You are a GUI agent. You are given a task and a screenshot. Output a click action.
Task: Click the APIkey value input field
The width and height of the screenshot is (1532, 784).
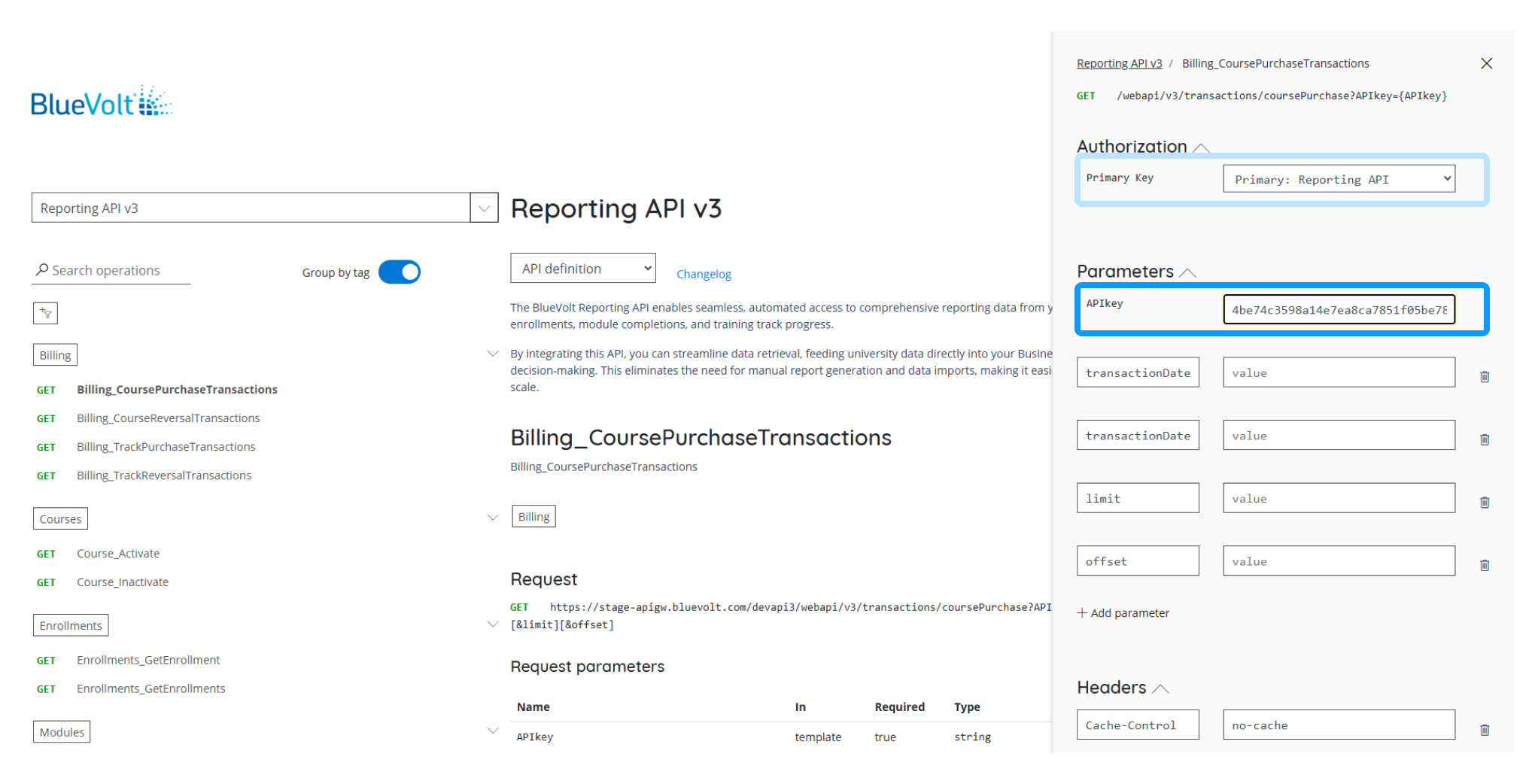tap(1339, 309)
